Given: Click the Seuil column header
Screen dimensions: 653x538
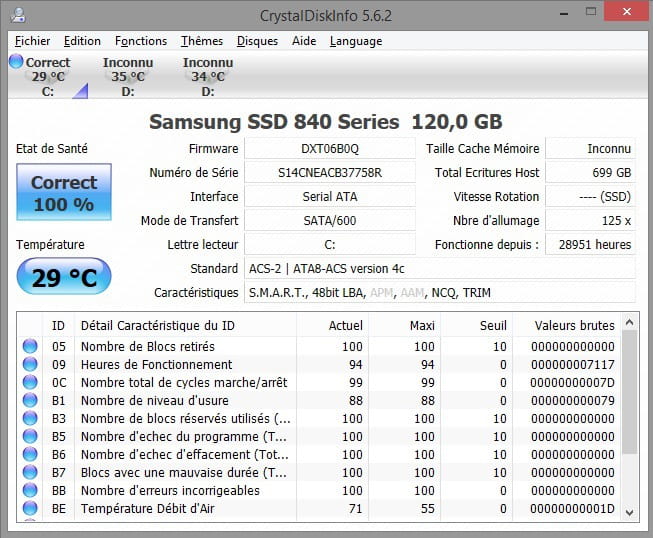Looking at the screenshot, I should pos(477,325).
